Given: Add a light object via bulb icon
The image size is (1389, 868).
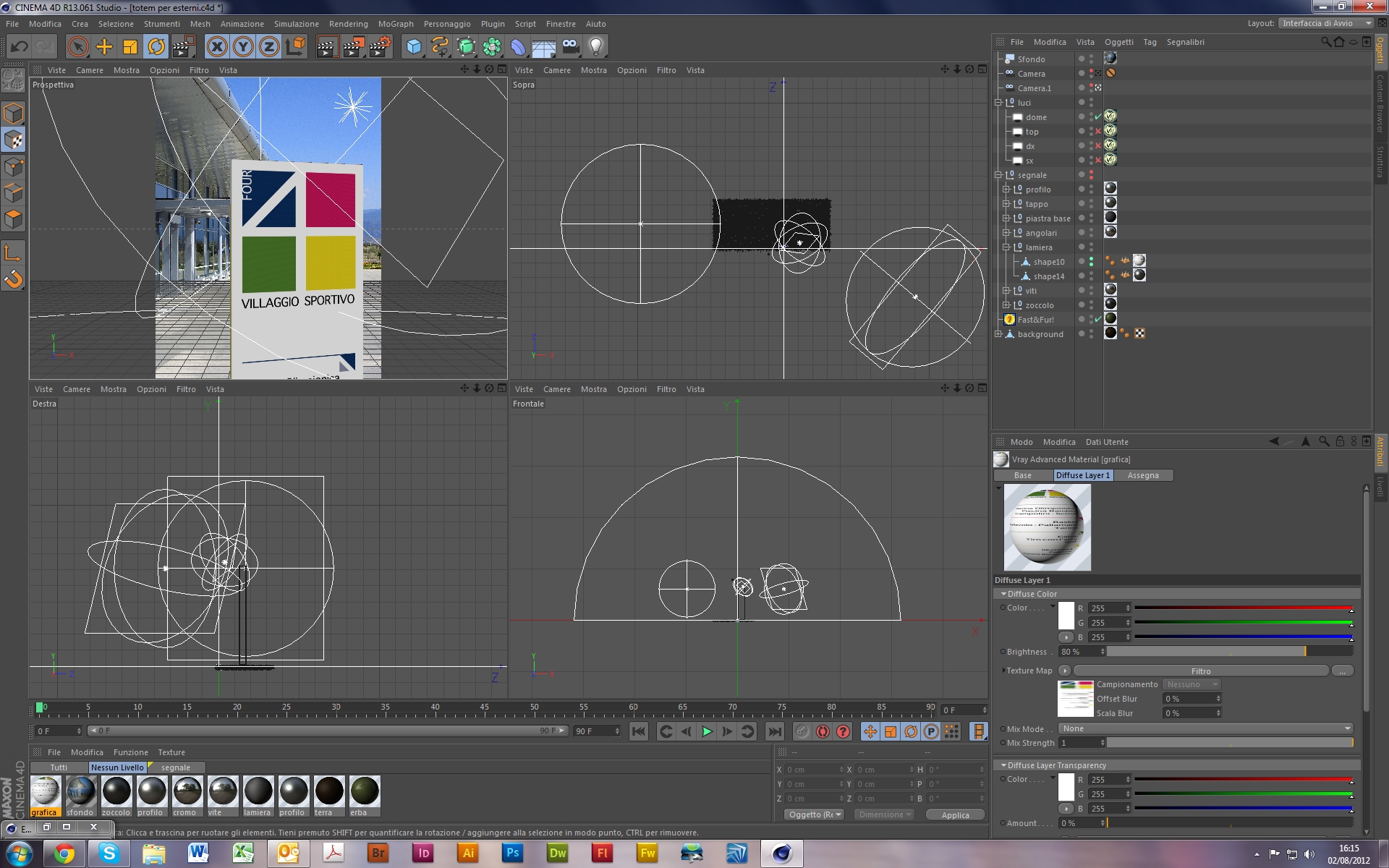Looking at the screenshot, I should coord(595,47).
